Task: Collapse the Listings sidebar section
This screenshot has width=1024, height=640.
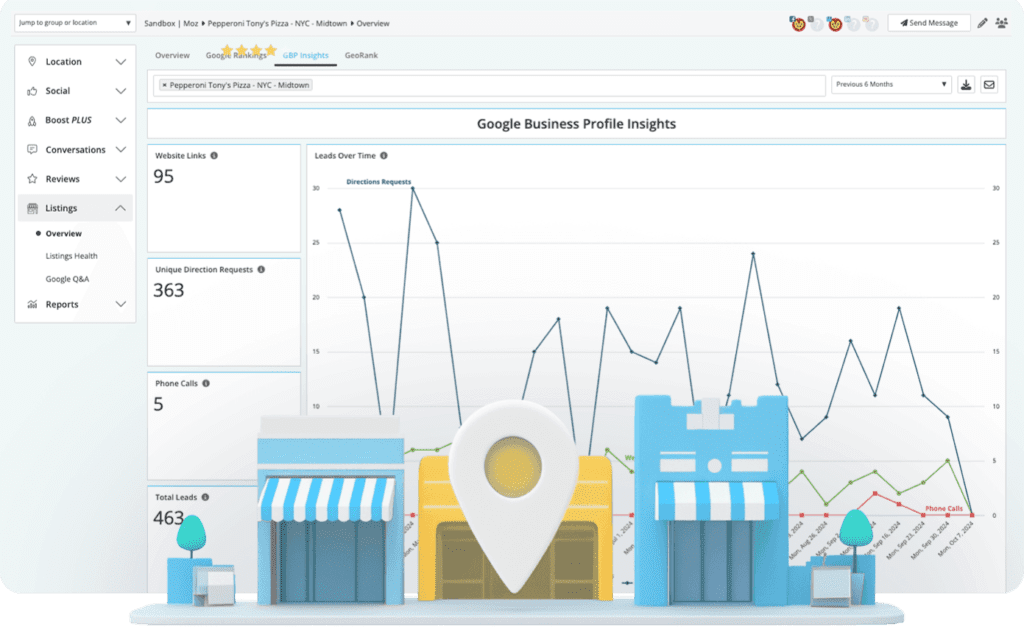Action: pyautogui.click(x=76, y=208)
